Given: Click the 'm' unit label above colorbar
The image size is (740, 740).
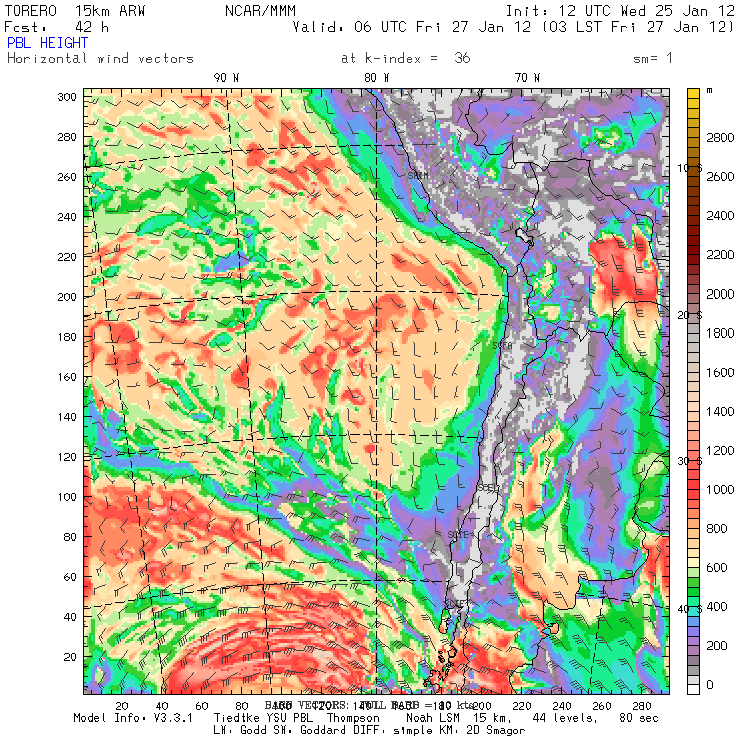Looking at the screenshot, I should coord(710,91).
